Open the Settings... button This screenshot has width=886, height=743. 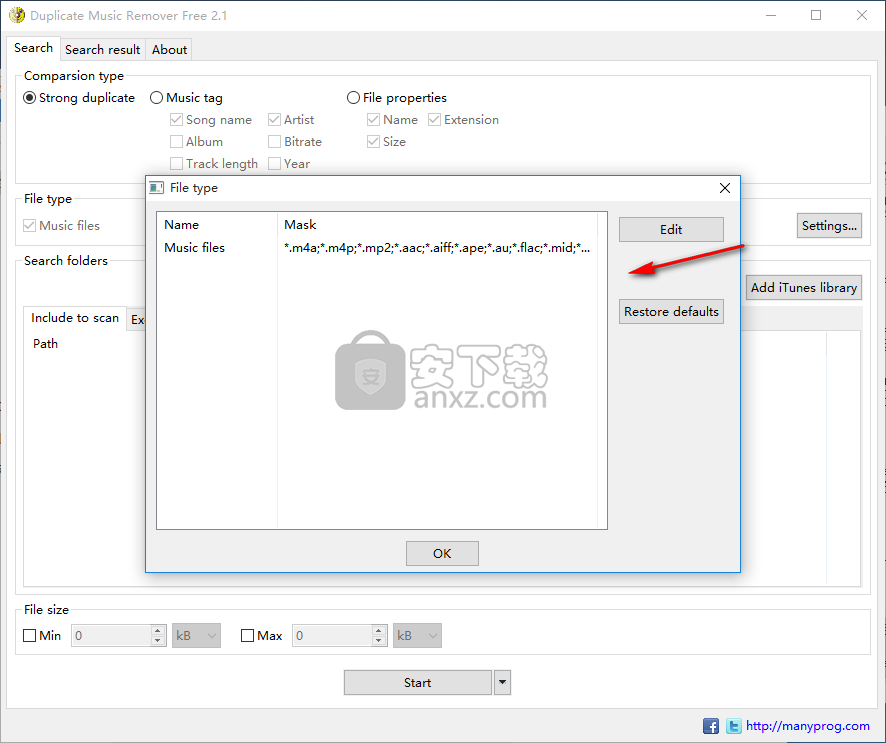pos(829,225)
